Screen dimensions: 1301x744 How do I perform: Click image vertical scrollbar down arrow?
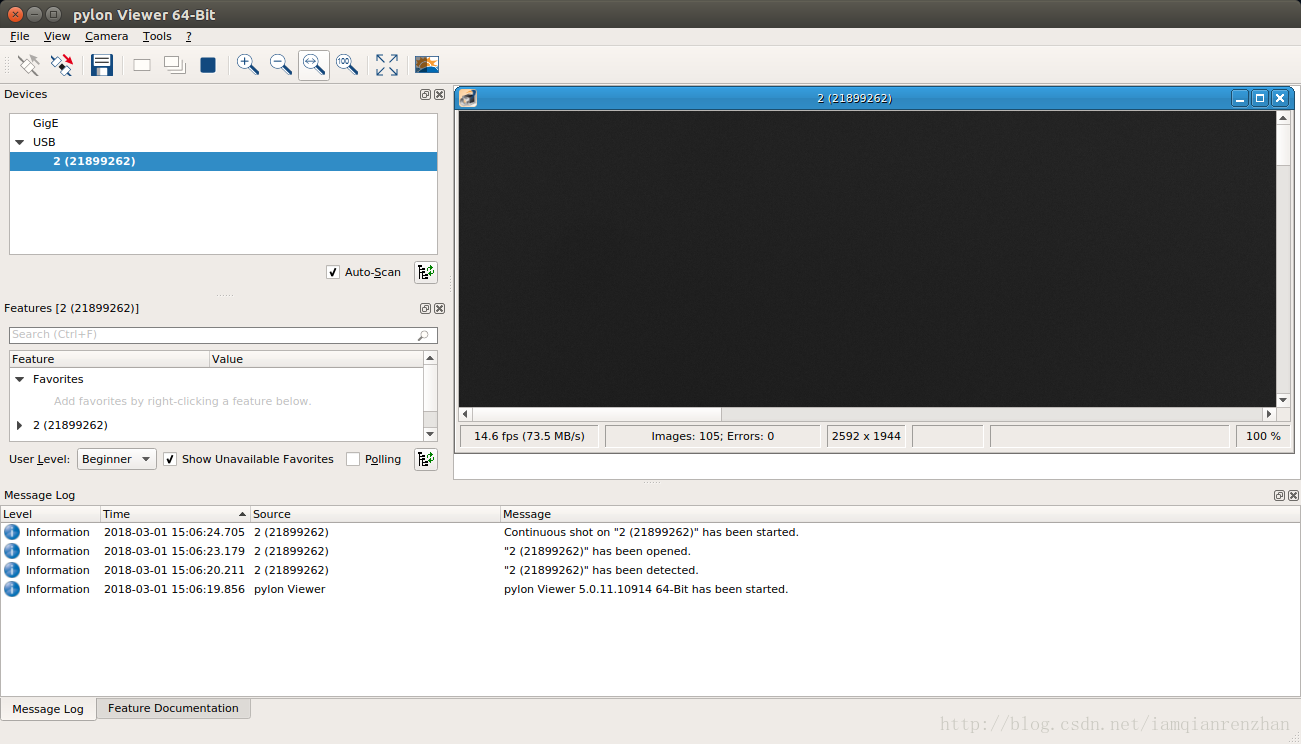1284,400
